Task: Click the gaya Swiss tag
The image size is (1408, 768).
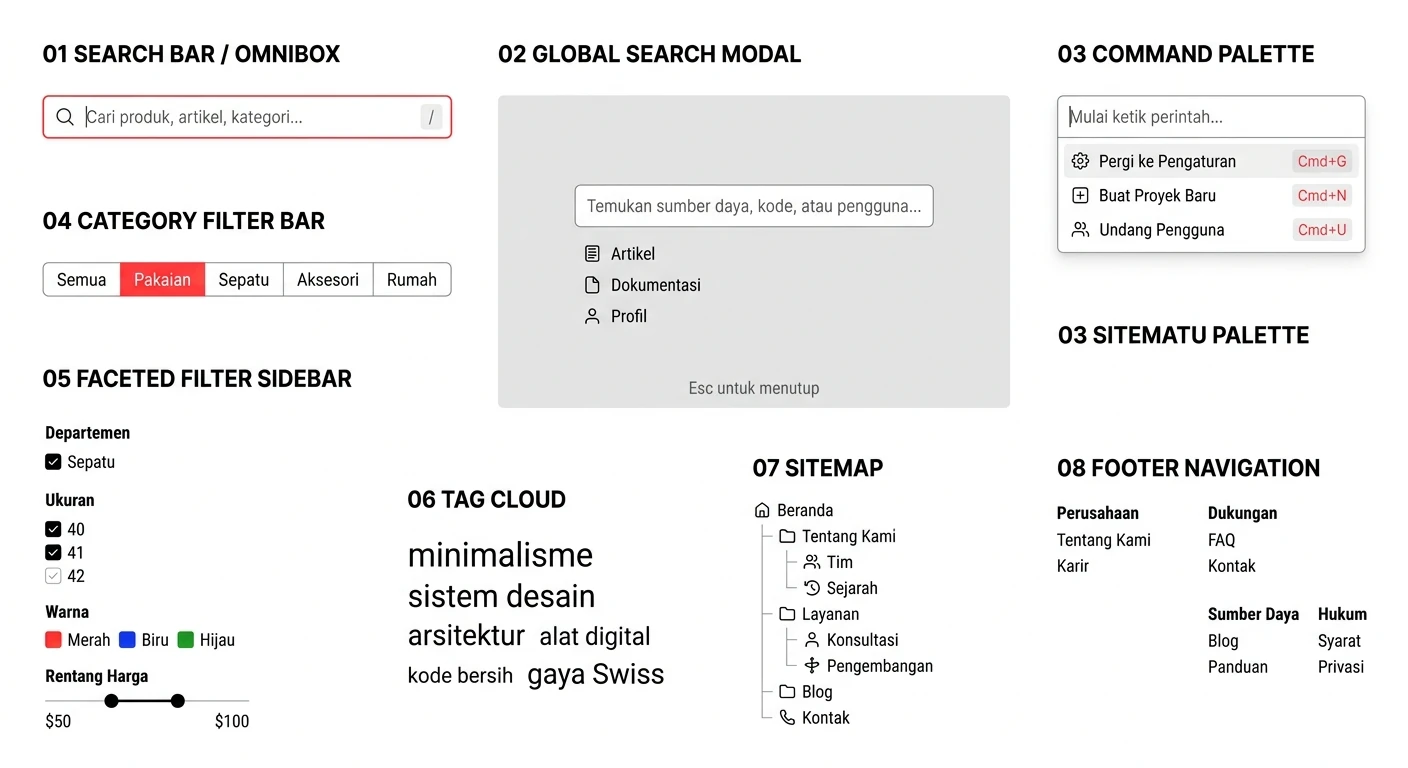Action: (596, 674)
